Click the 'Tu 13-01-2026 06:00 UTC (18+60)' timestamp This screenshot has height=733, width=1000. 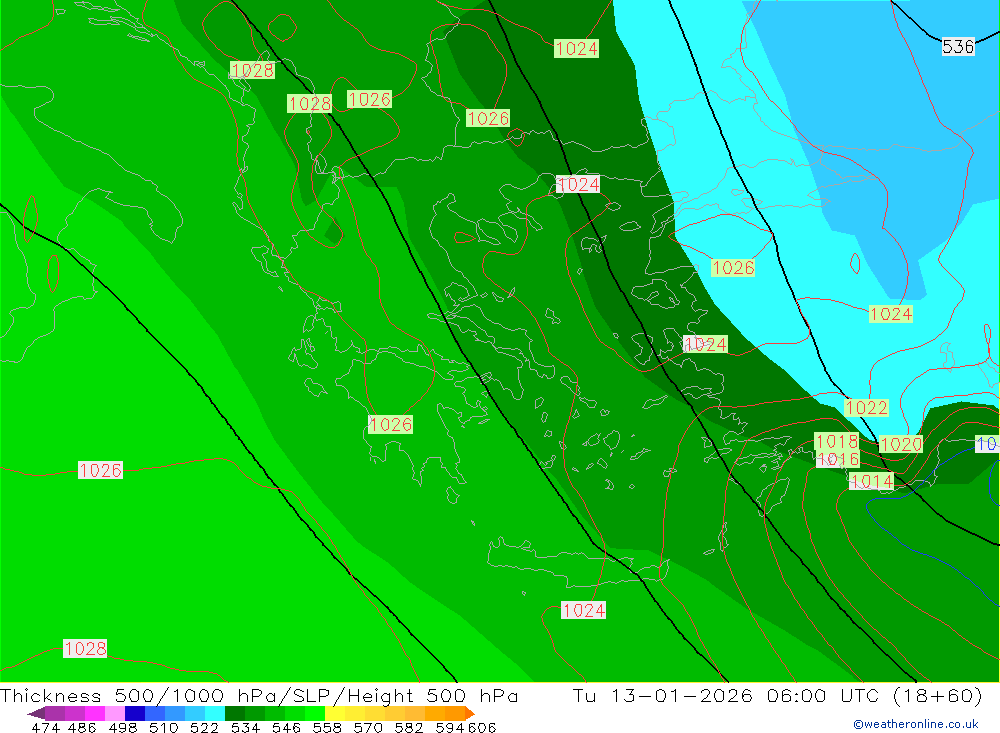pyautogui.click(x=777, y=695)
